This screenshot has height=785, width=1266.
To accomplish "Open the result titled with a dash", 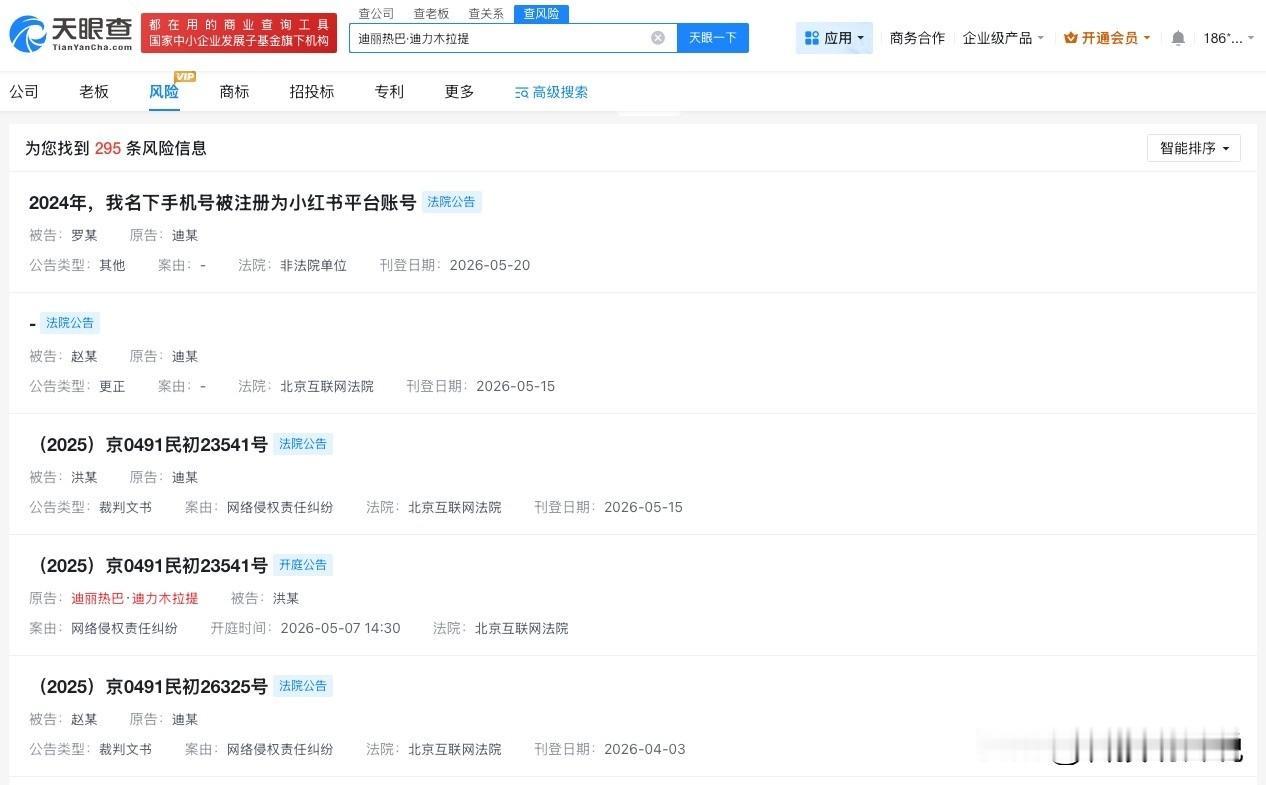I will tap(33, 324).
